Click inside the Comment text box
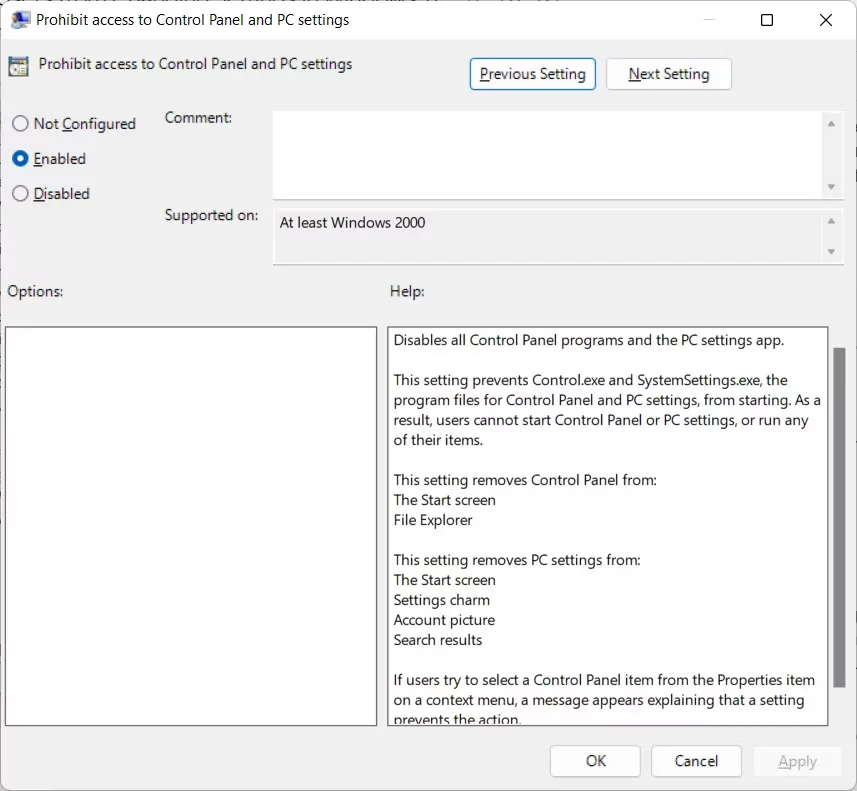The image size is (857, 791). pos(547,154)
